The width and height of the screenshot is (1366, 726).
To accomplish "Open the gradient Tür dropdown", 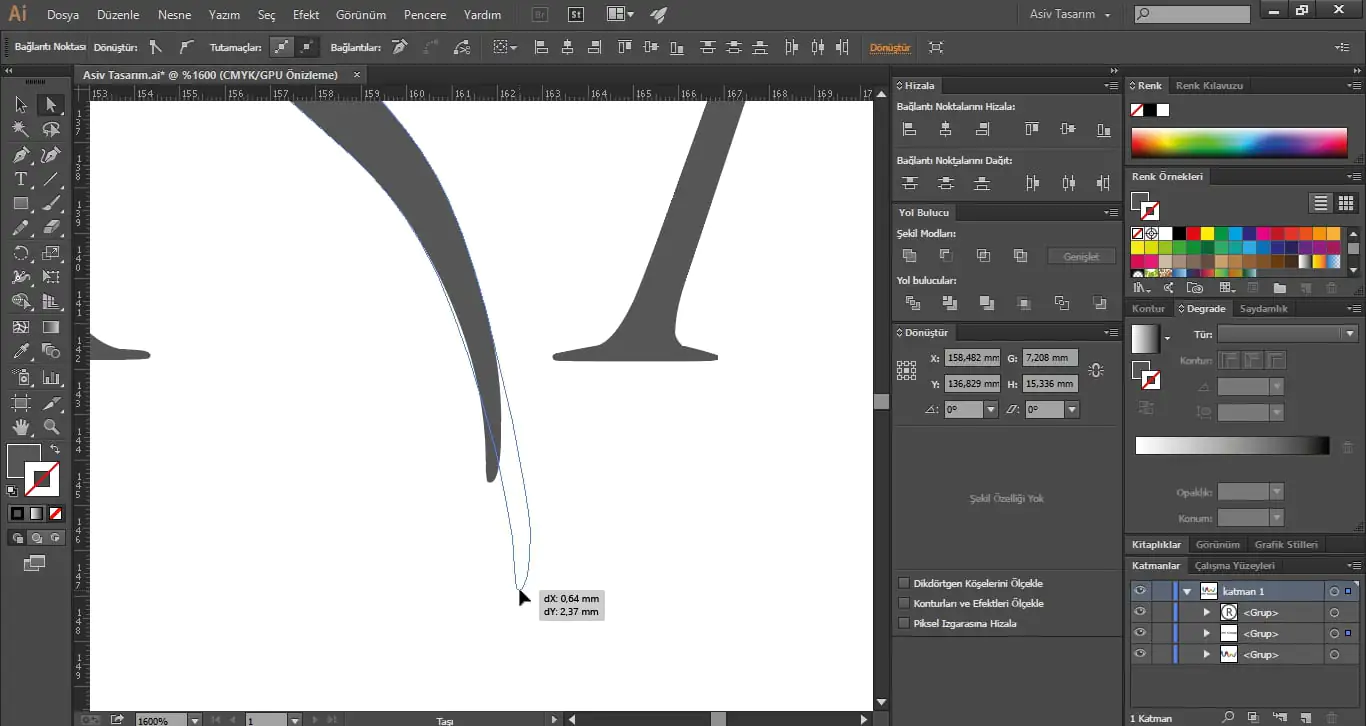I will point(1287,334).
